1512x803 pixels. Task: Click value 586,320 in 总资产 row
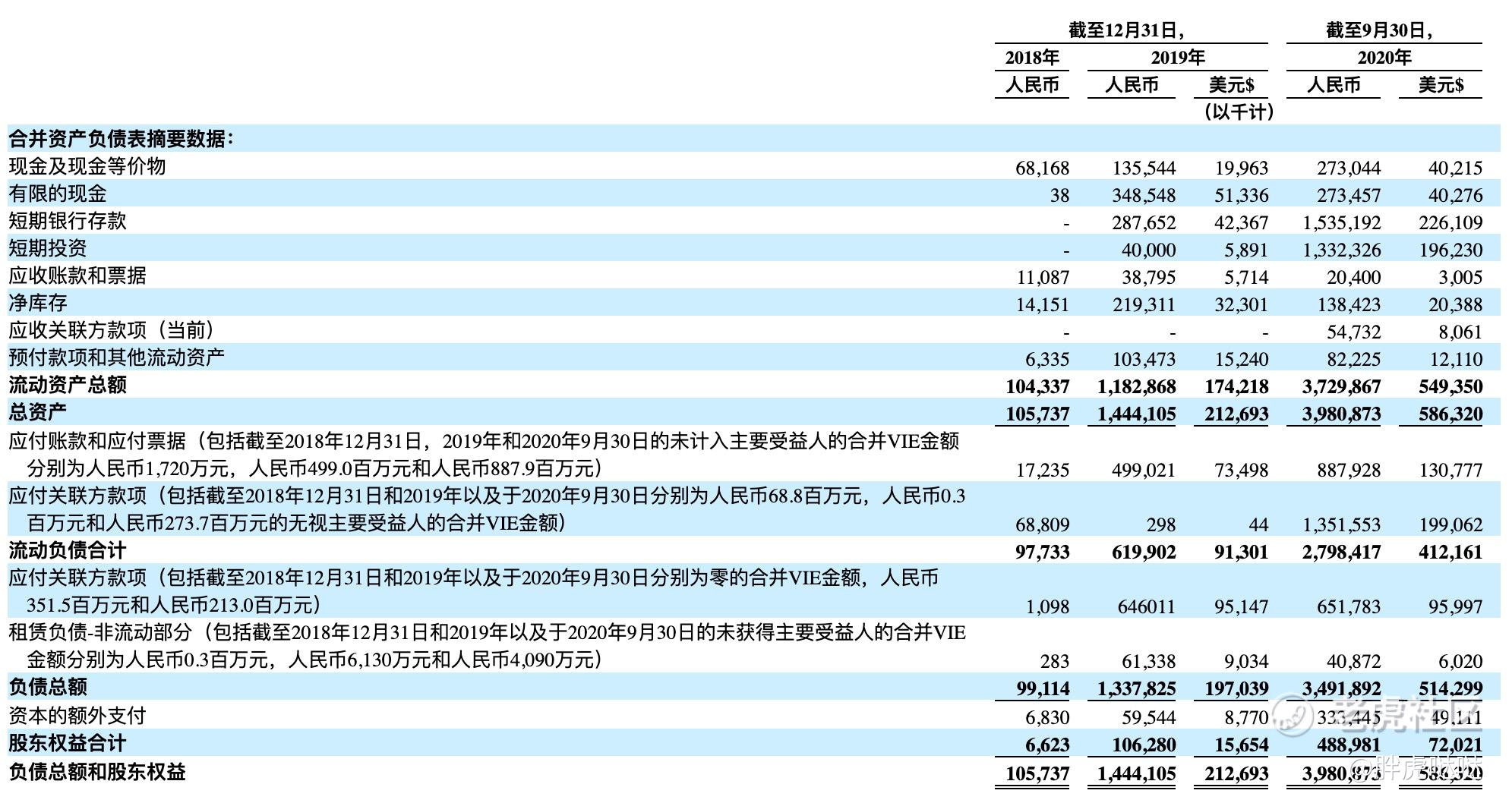pyautogui.click(x=1450, y=414)
